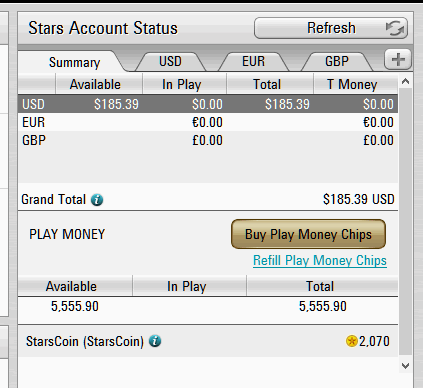Click the scrollbar down arrow
Screen dimensions: 423x388
coord(405,366)
